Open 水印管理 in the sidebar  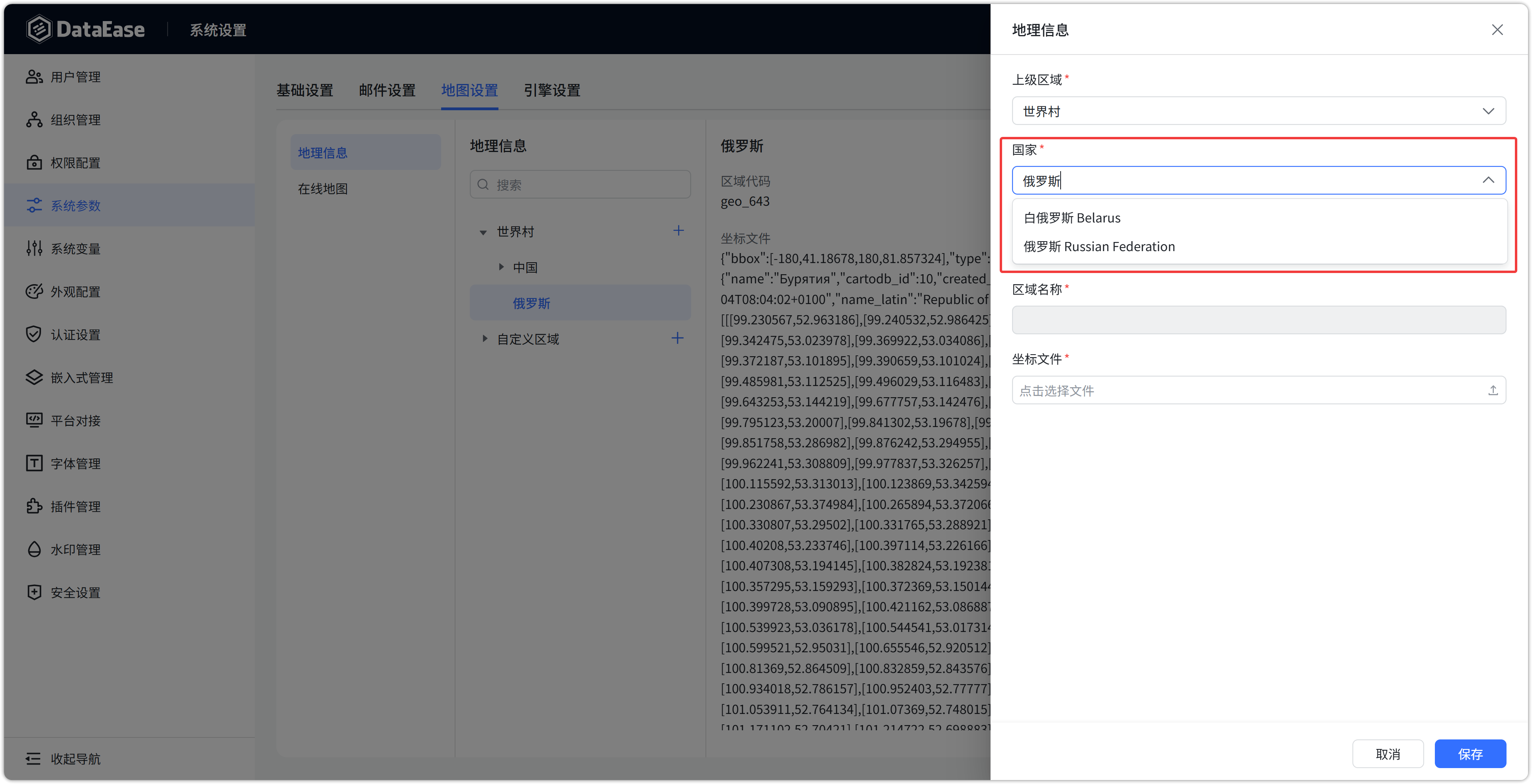pos(130,549)
